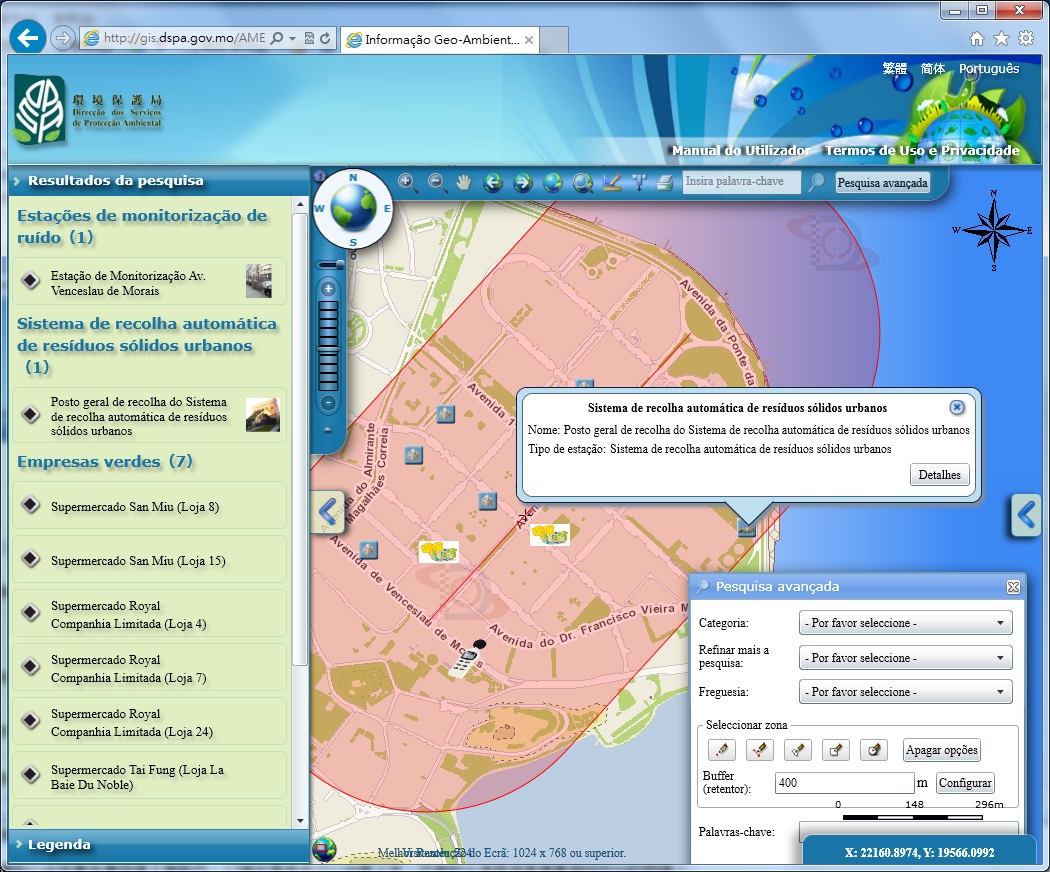The height and width of the screenshot is (872, 1050).
Task: Collapse the left results panel arrow
Action: (328, 512)
